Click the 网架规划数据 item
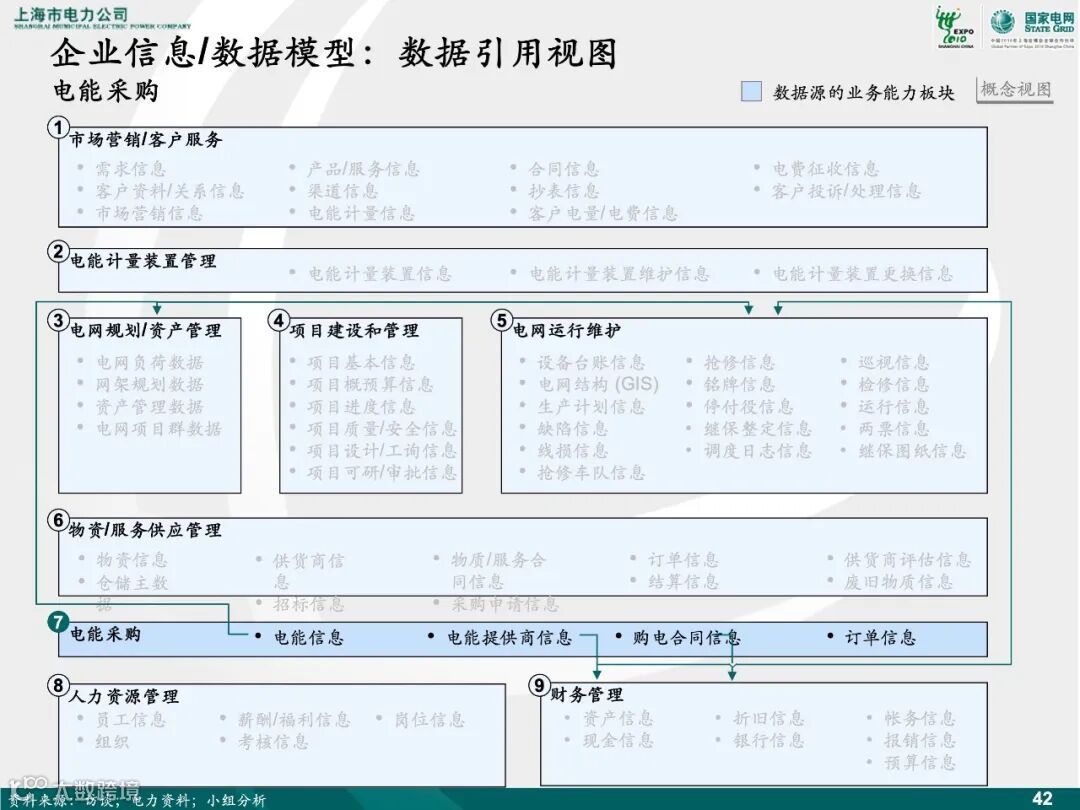1080x810 pixels. coord(149,384)
